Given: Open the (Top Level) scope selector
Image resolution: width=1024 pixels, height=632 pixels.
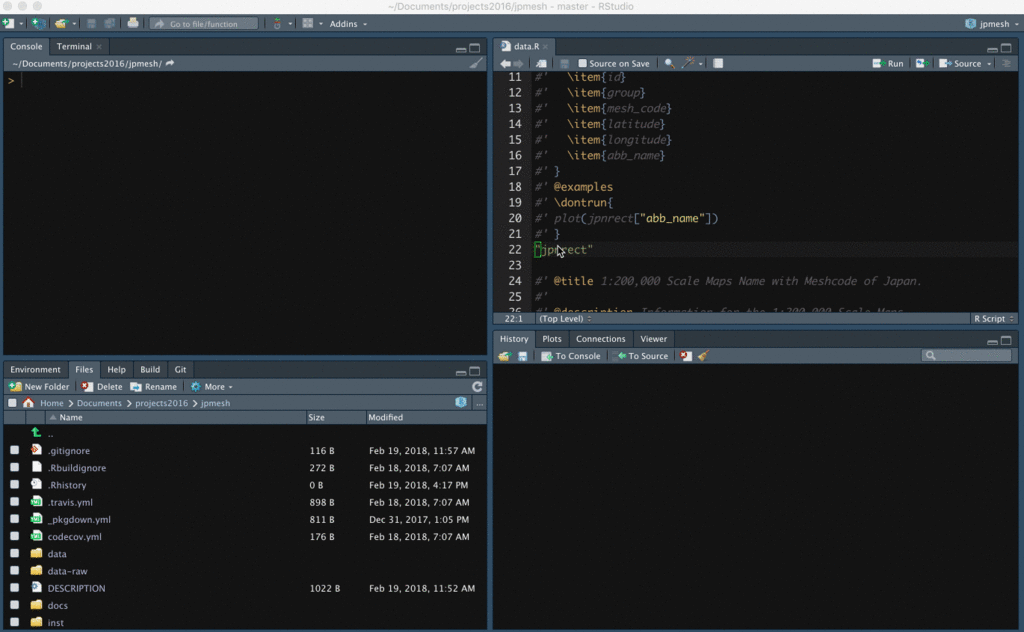Looking at the screenshot, I should click(x=565, y=319).
